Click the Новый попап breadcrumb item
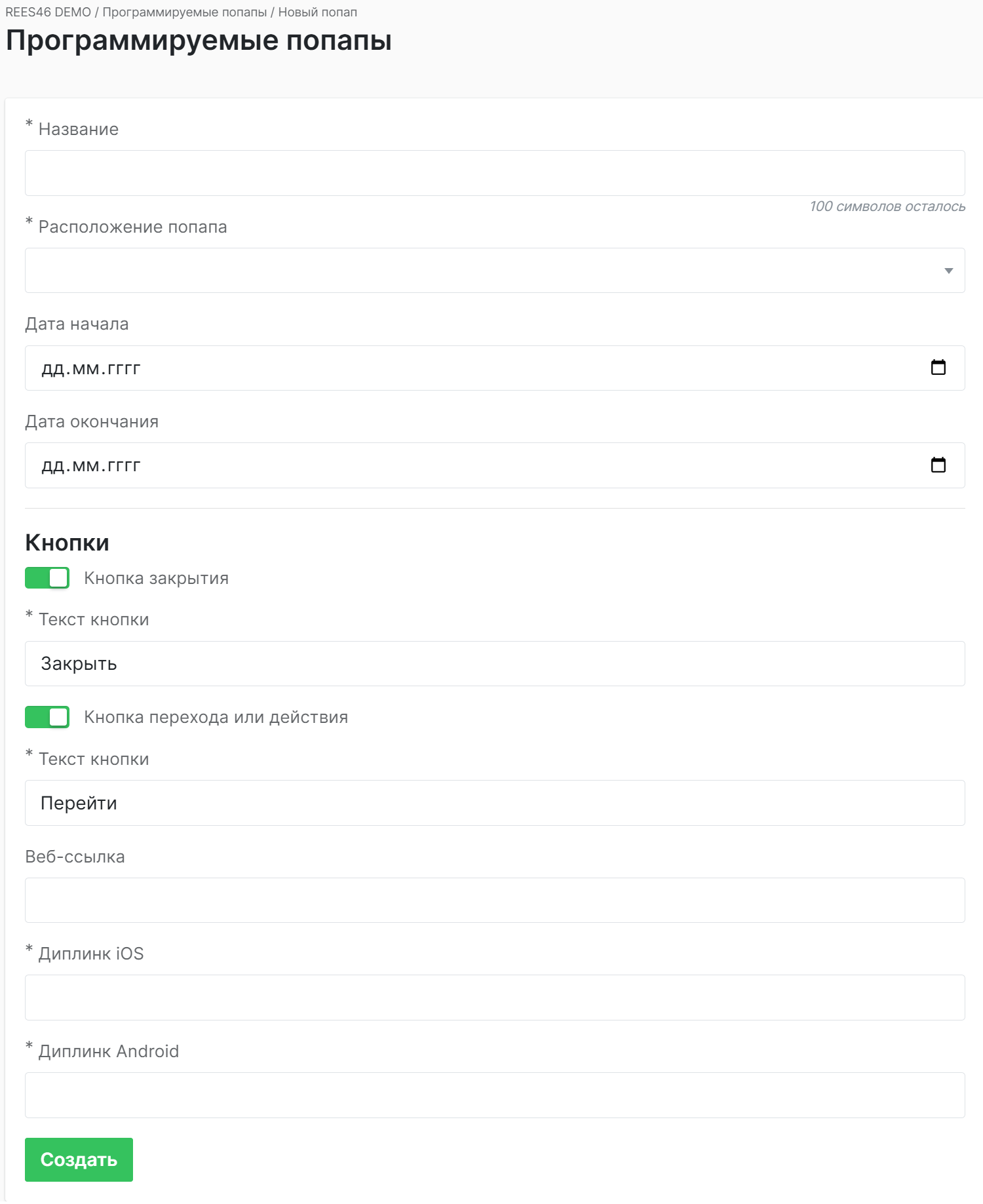 pos(318,12)
